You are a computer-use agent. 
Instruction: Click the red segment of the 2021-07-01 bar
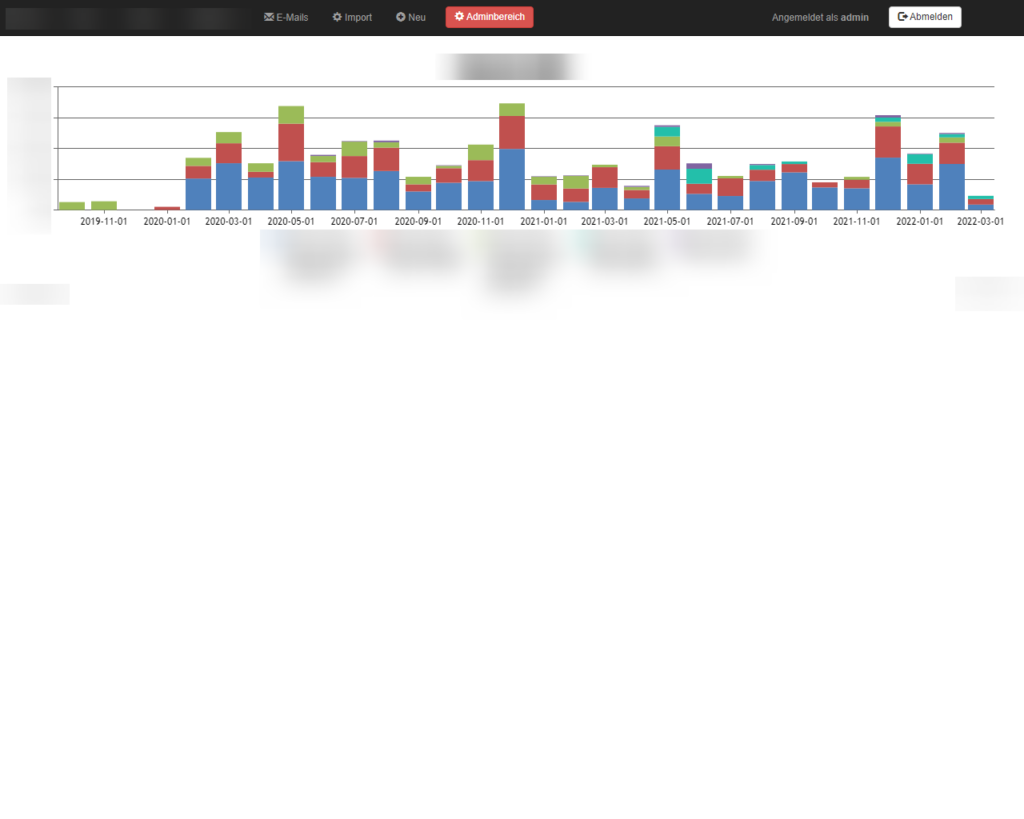tap(730, 187)
